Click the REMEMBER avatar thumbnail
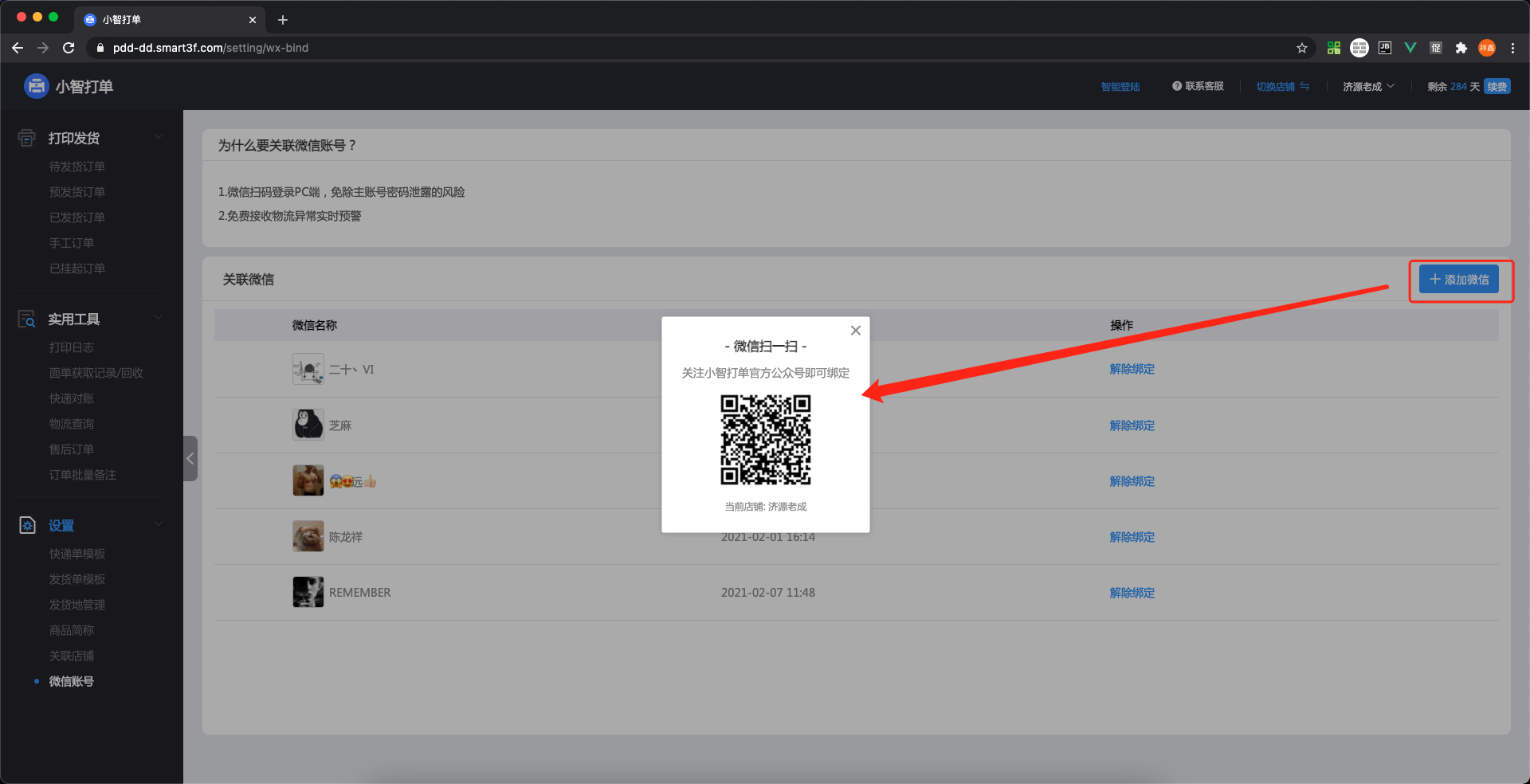 tap(308, 592)
